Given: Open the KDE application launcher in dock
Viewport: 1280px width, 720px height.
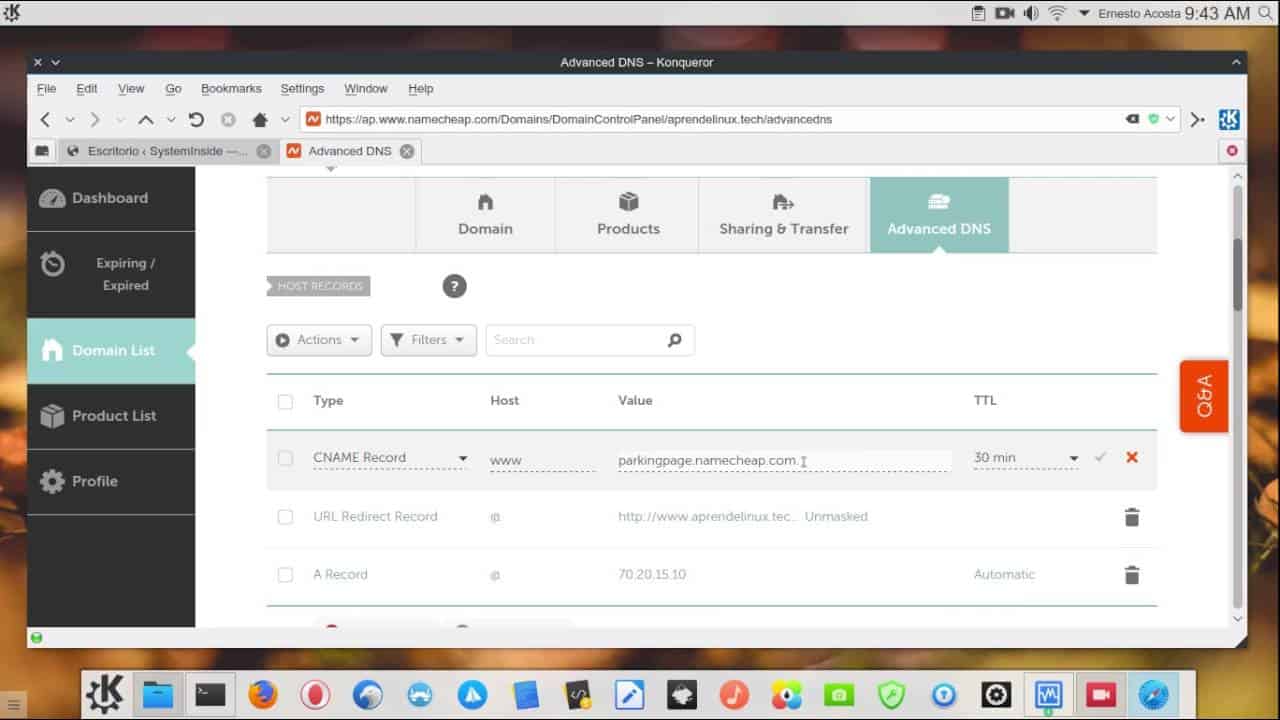Looking at the screenshot, I should (x=105, y=694).
